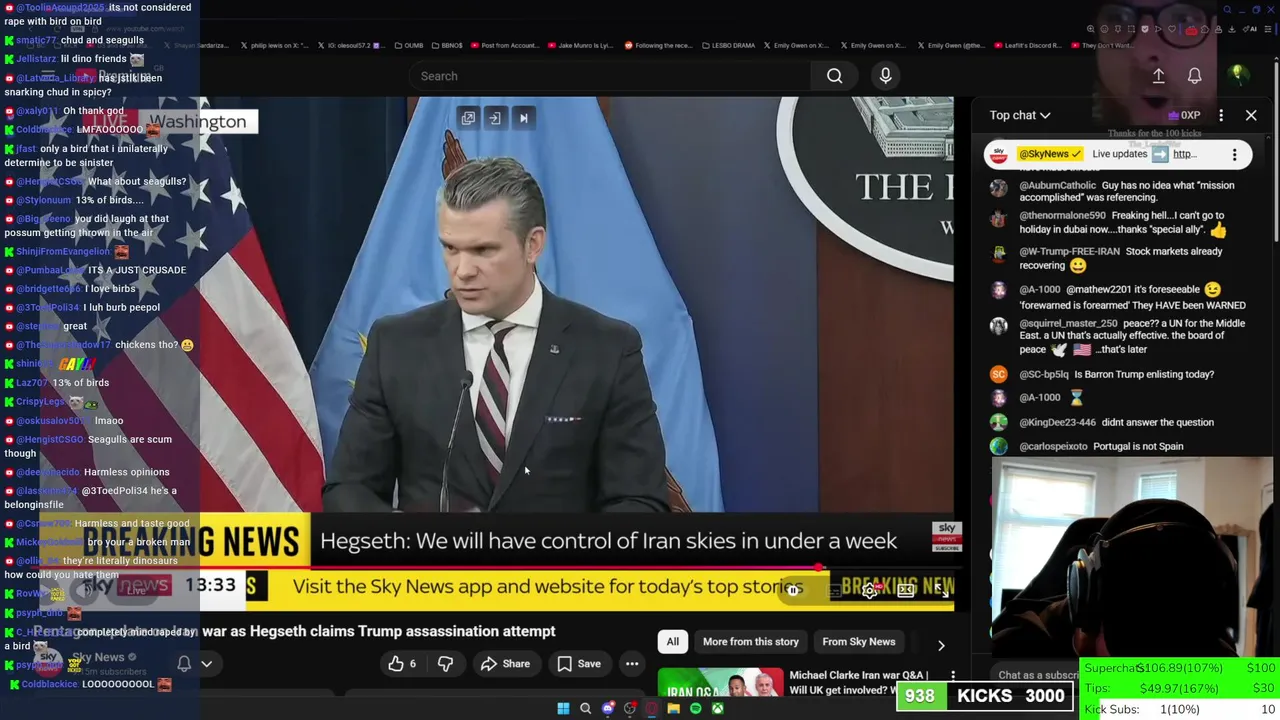The width and height of the screenshot is (1280, 720).
Task: Open the Jake Munro bookmark
Action: click(x=580, y=45)
